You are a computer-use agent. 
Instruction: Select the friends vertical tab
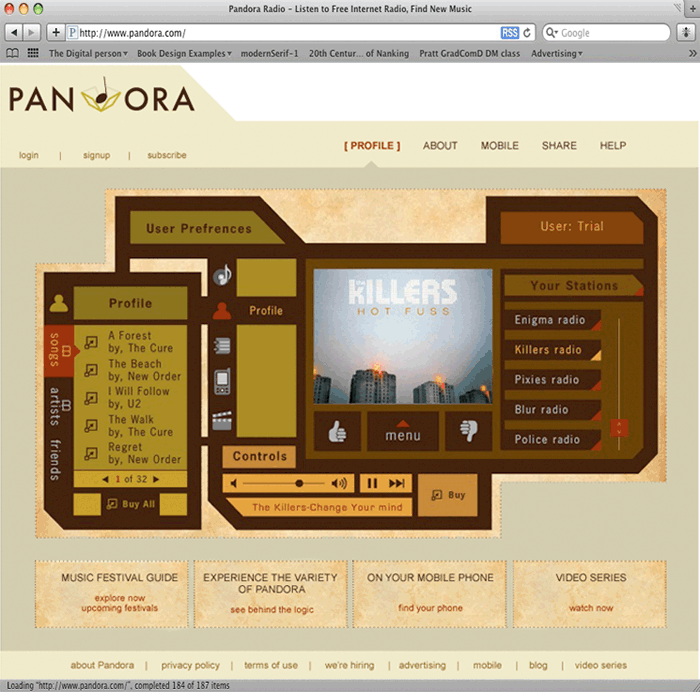[56, 460]
